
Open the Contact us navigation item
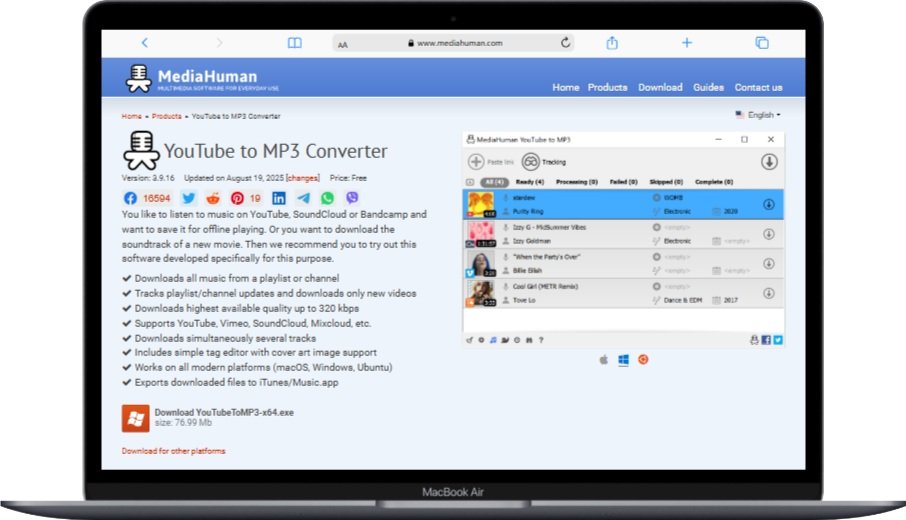tap(758, 87)
